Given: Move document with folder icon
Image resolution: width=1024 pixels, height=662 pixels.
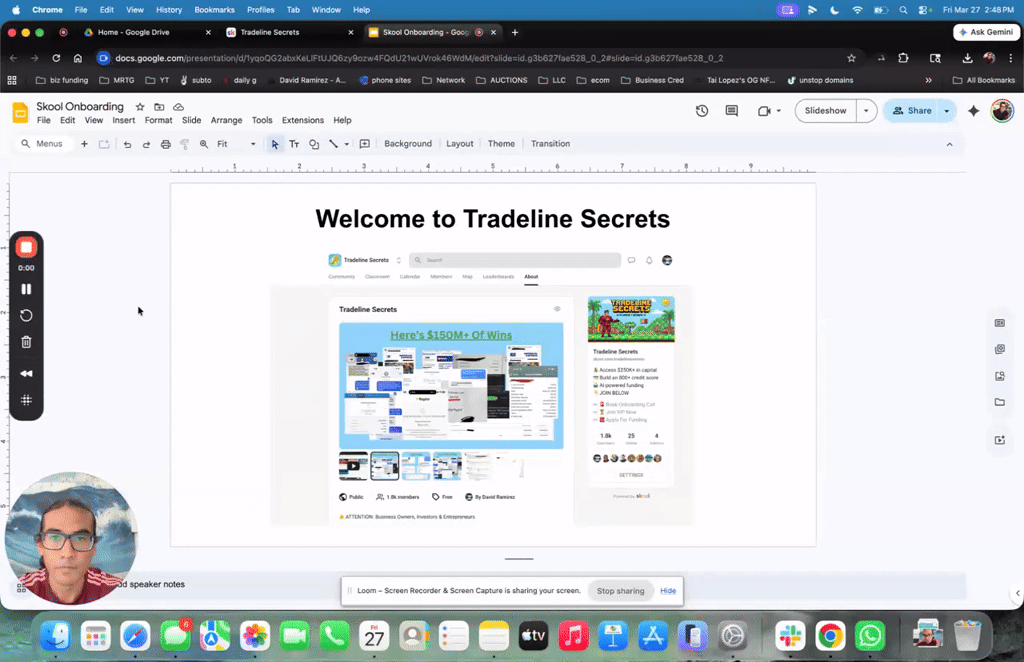Looking at the screenshot, I should click(159, 106).
